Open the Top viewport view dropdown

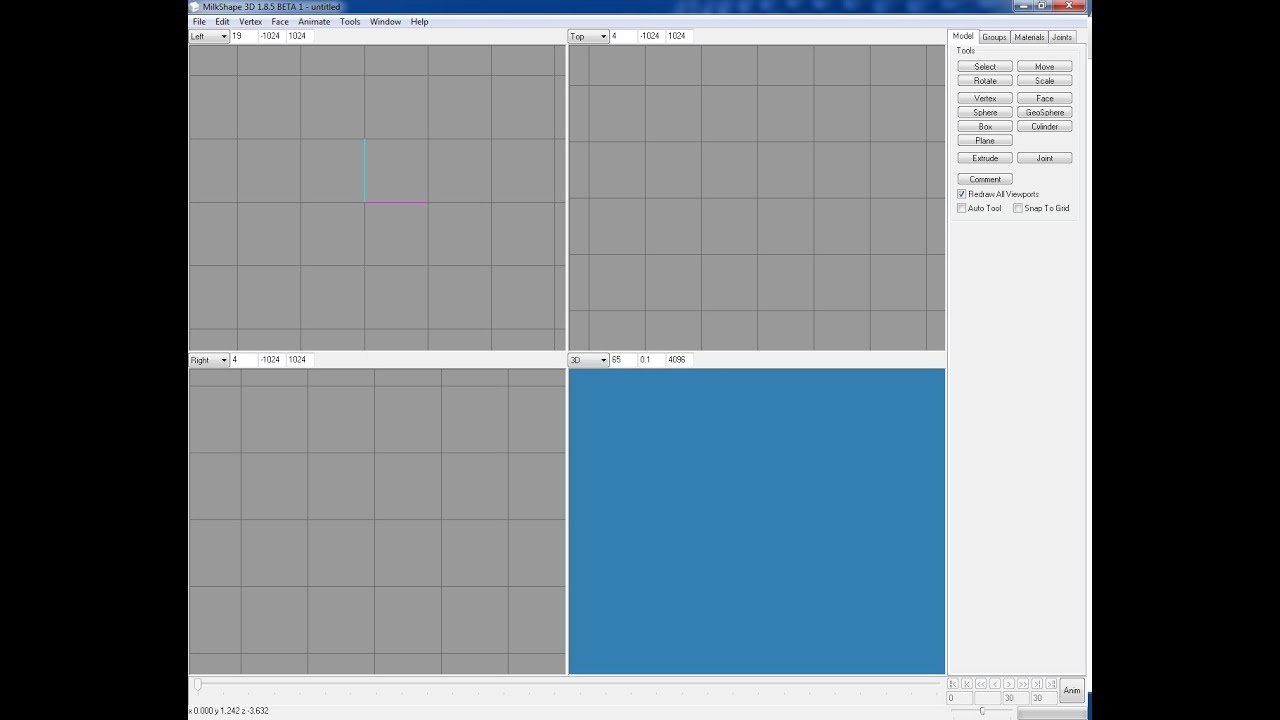[589, 36]
